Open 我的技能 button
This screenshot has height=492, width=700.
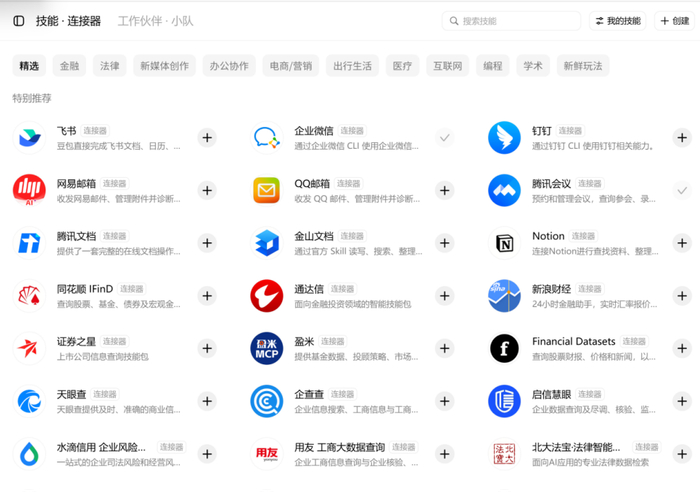[x=618, y=21]
